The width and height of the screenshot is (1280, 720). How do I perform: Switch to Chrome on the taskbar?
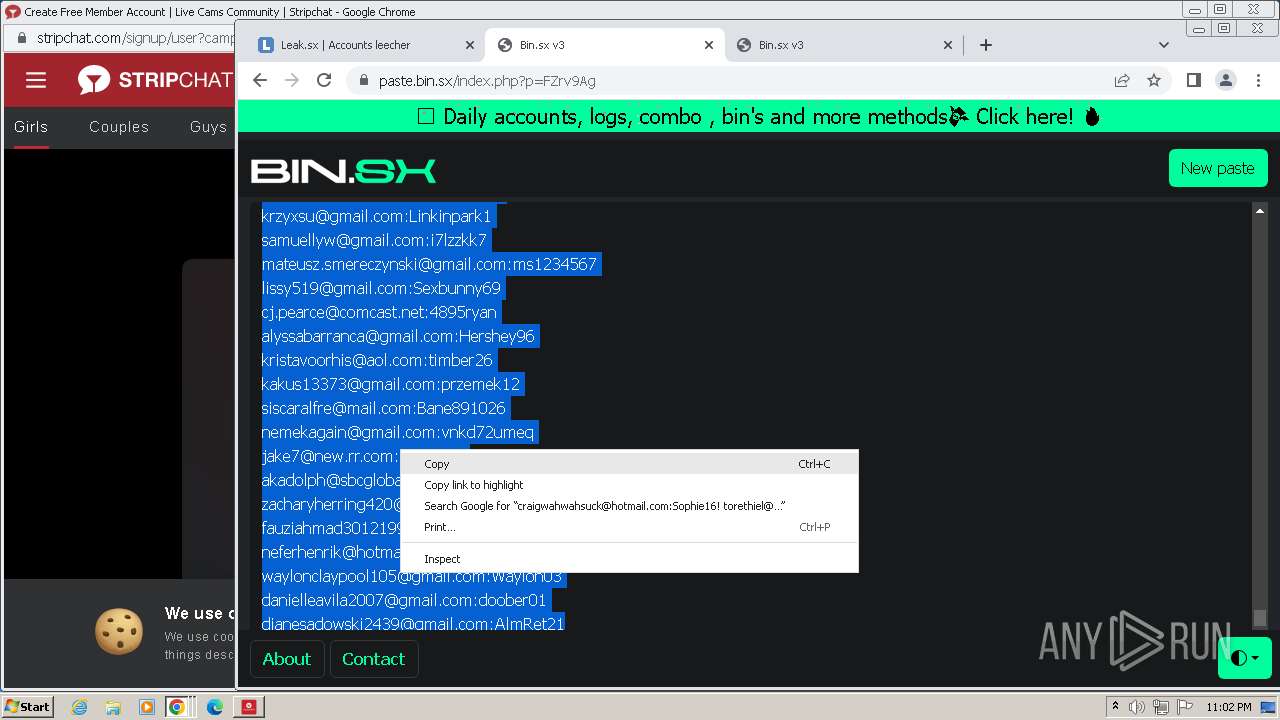(x=177, y=707)
